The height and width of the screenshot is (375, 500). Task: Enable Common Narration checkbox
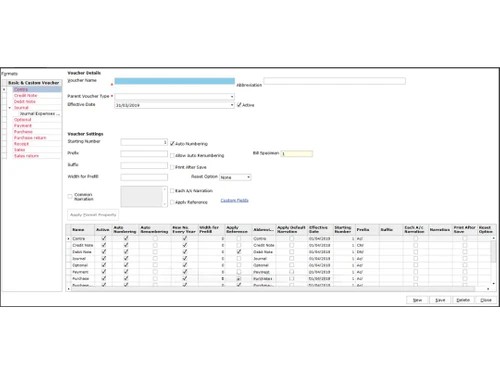click(x=70, y=197)
